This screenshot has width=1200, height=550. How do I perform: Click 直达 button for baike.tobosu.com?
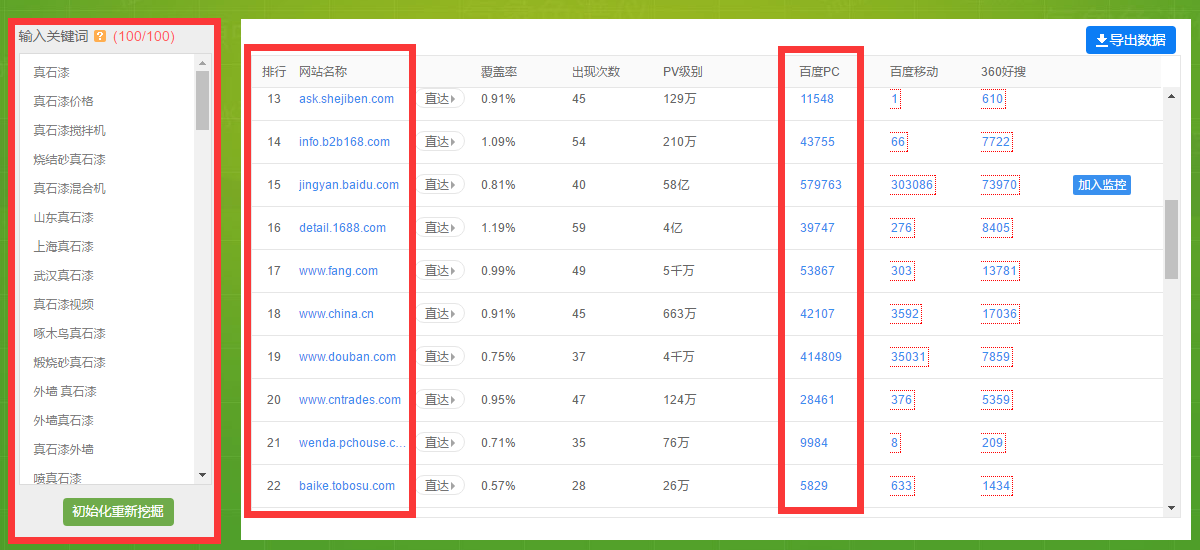click(440, 486)
